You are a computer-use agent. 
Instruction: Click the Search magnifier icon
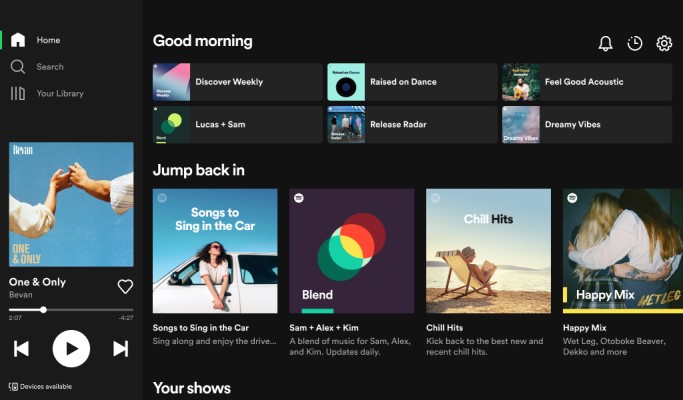[x=18, y=67]
